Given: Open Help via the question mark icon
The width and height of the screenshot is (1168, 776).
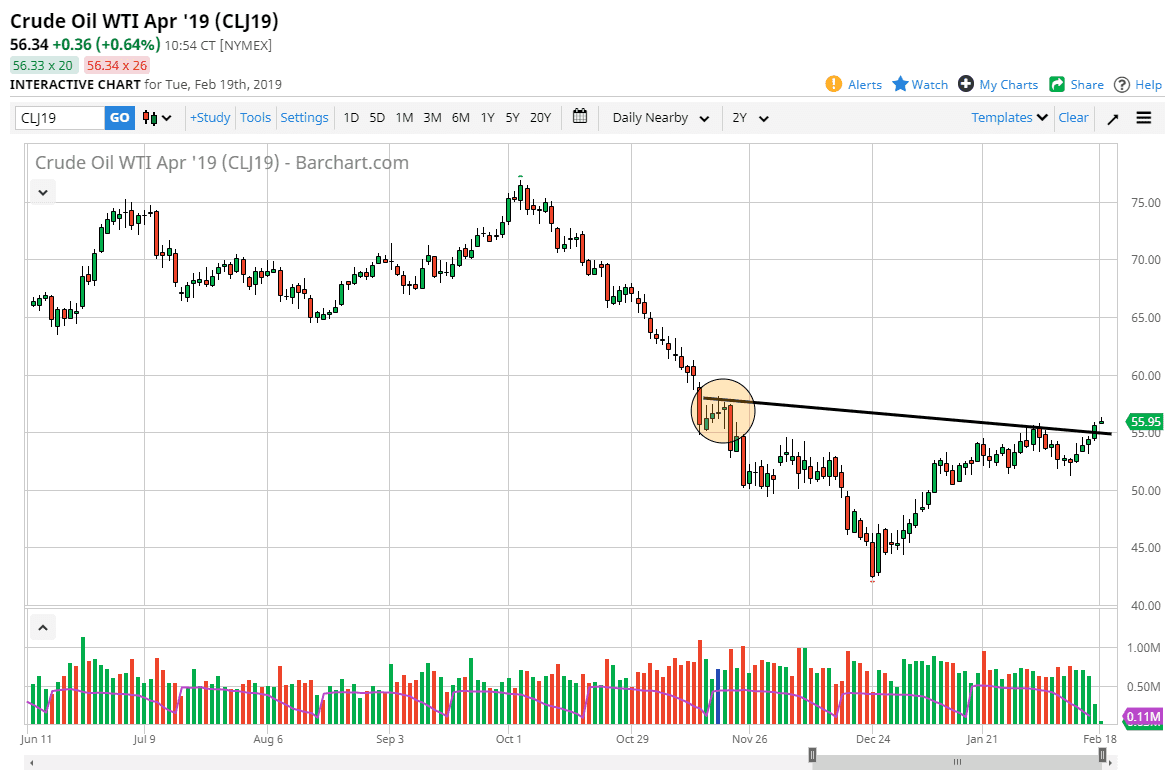Looking at the screenshot, I should coord(1124,84).
